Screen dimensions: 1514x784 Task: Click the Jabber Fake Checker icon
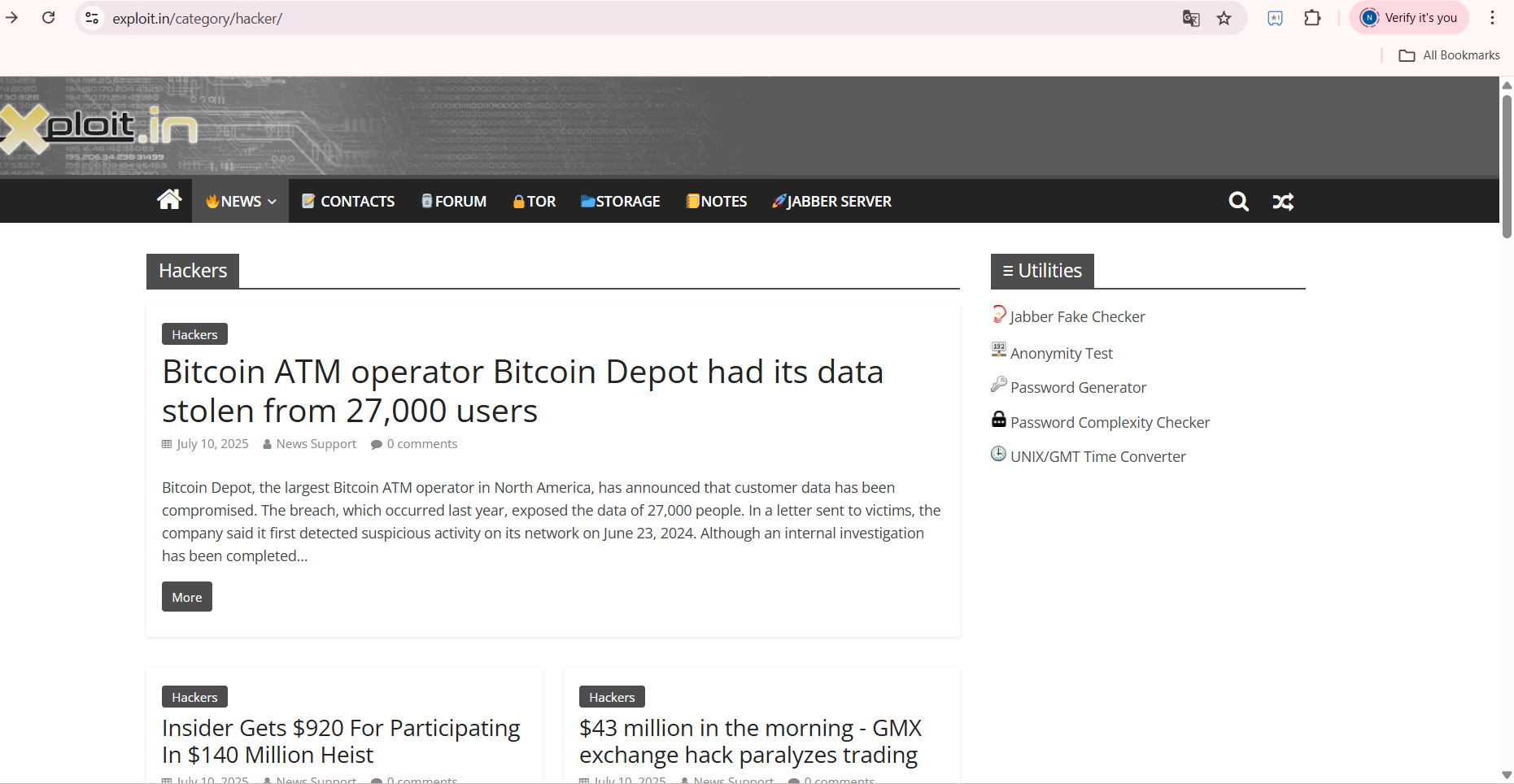[x=999, y=314]
